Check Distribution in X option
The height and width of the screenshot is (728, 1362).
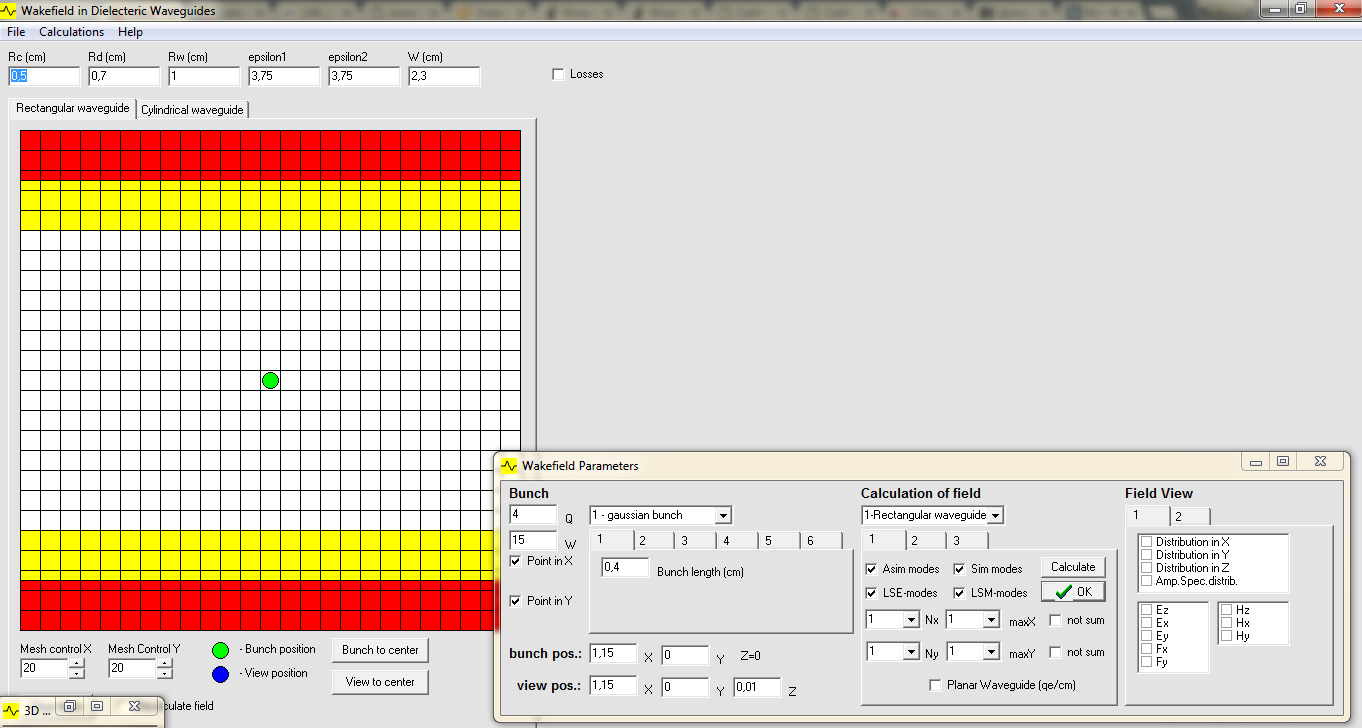pos(1147,542)
